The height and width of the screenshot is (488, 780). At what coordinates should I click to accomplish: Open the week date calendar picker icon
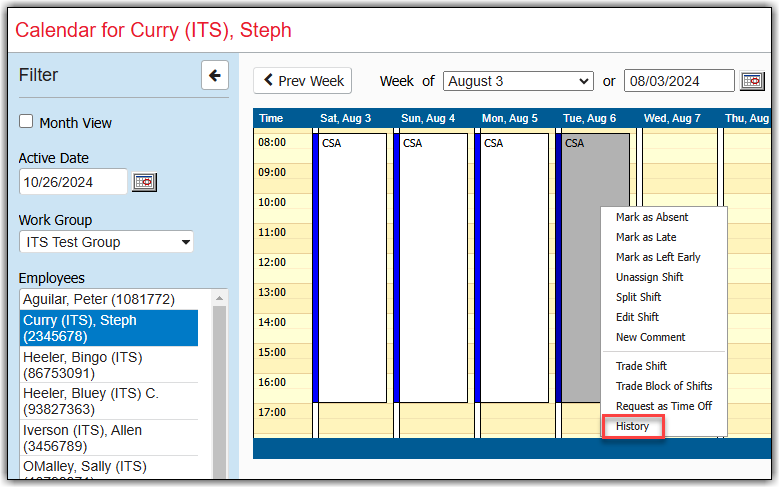pos(752,81)
